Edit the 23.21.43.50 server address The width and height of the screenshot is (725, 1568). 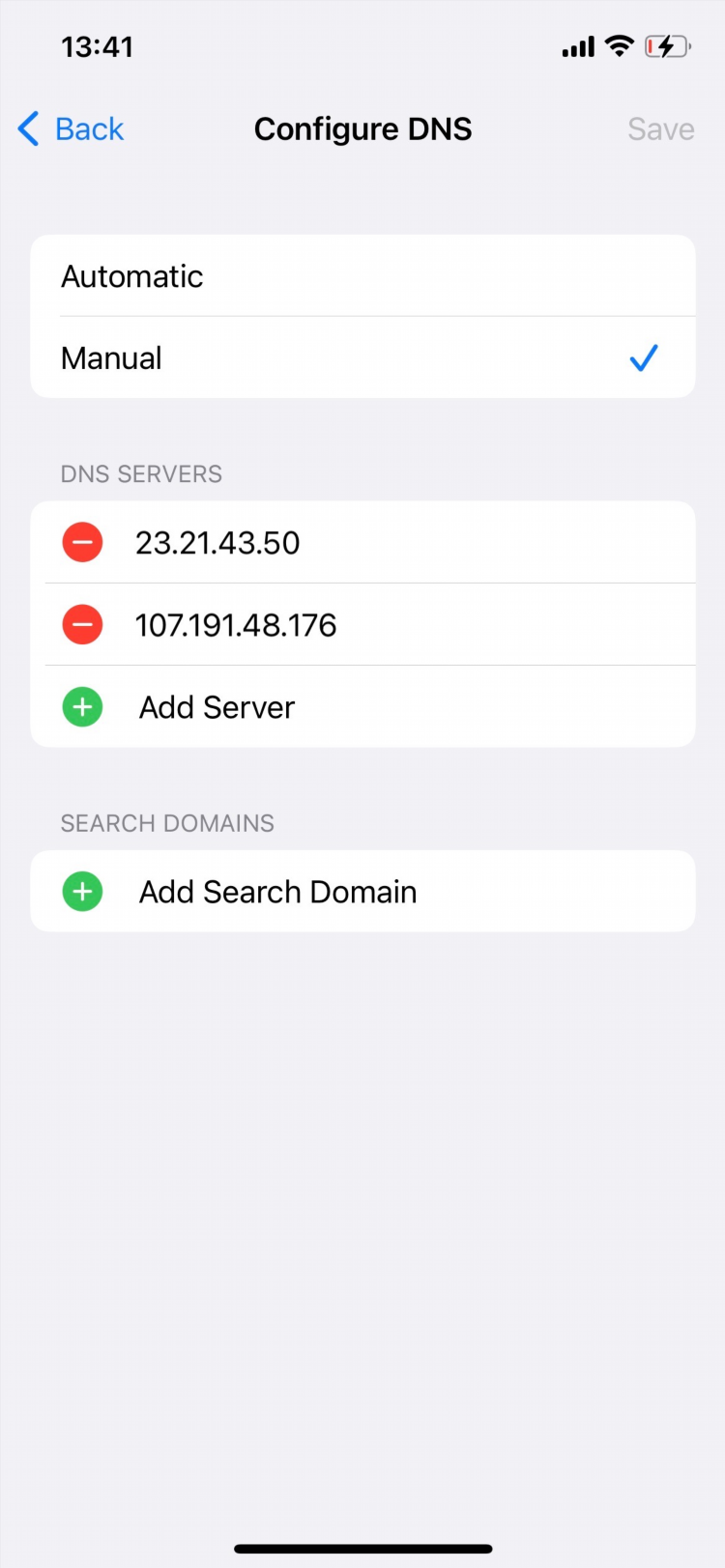pyautogui.click(x=217, y=543)
